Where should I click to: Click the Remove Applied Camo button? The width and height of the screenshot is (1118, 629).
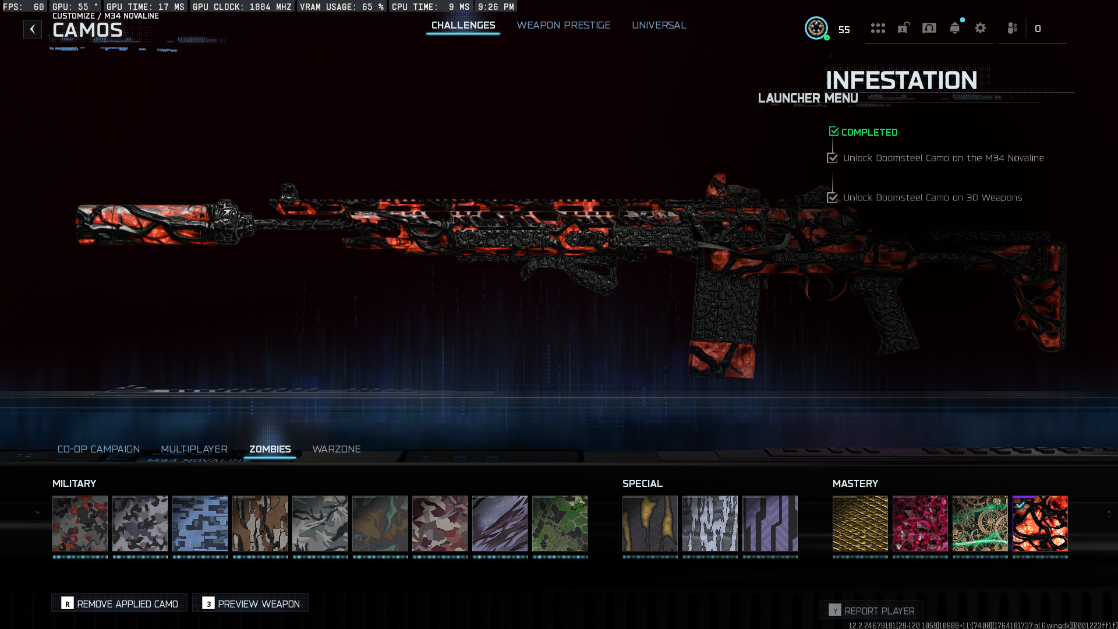119,603
